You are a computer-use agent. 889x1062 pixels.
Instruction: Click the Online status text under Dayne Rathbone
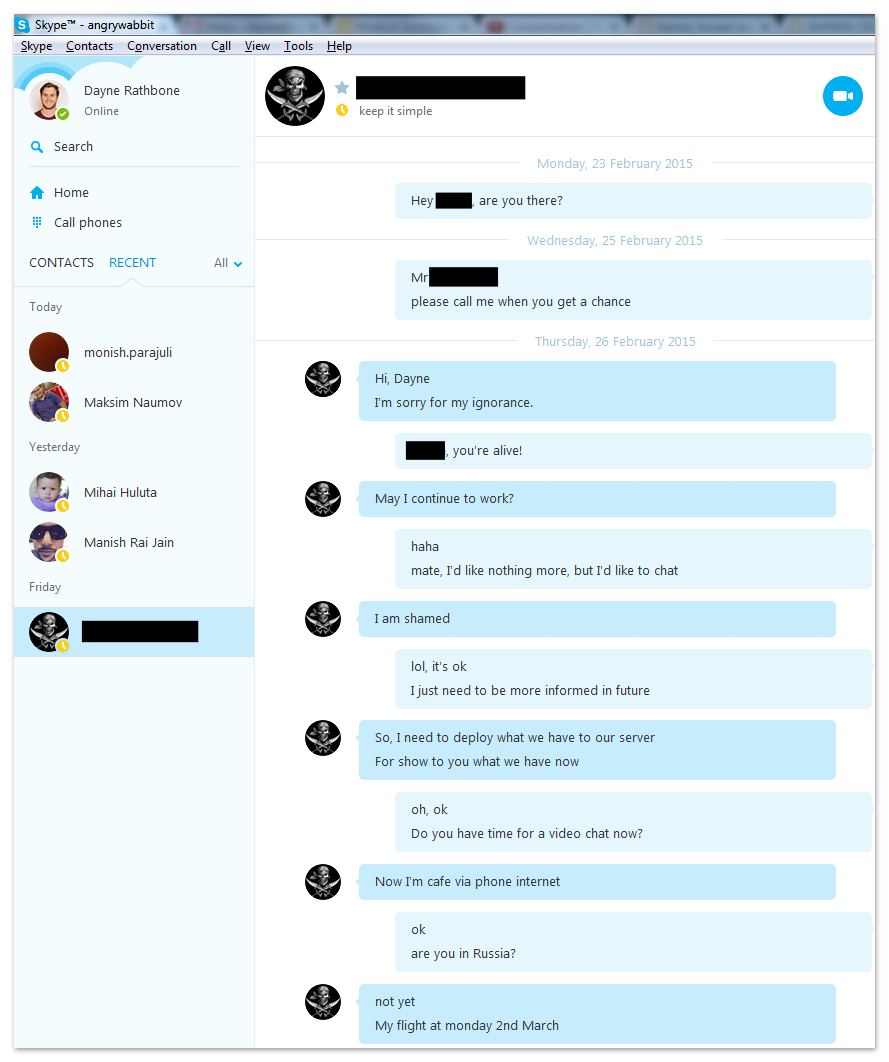tap(102, 111)
